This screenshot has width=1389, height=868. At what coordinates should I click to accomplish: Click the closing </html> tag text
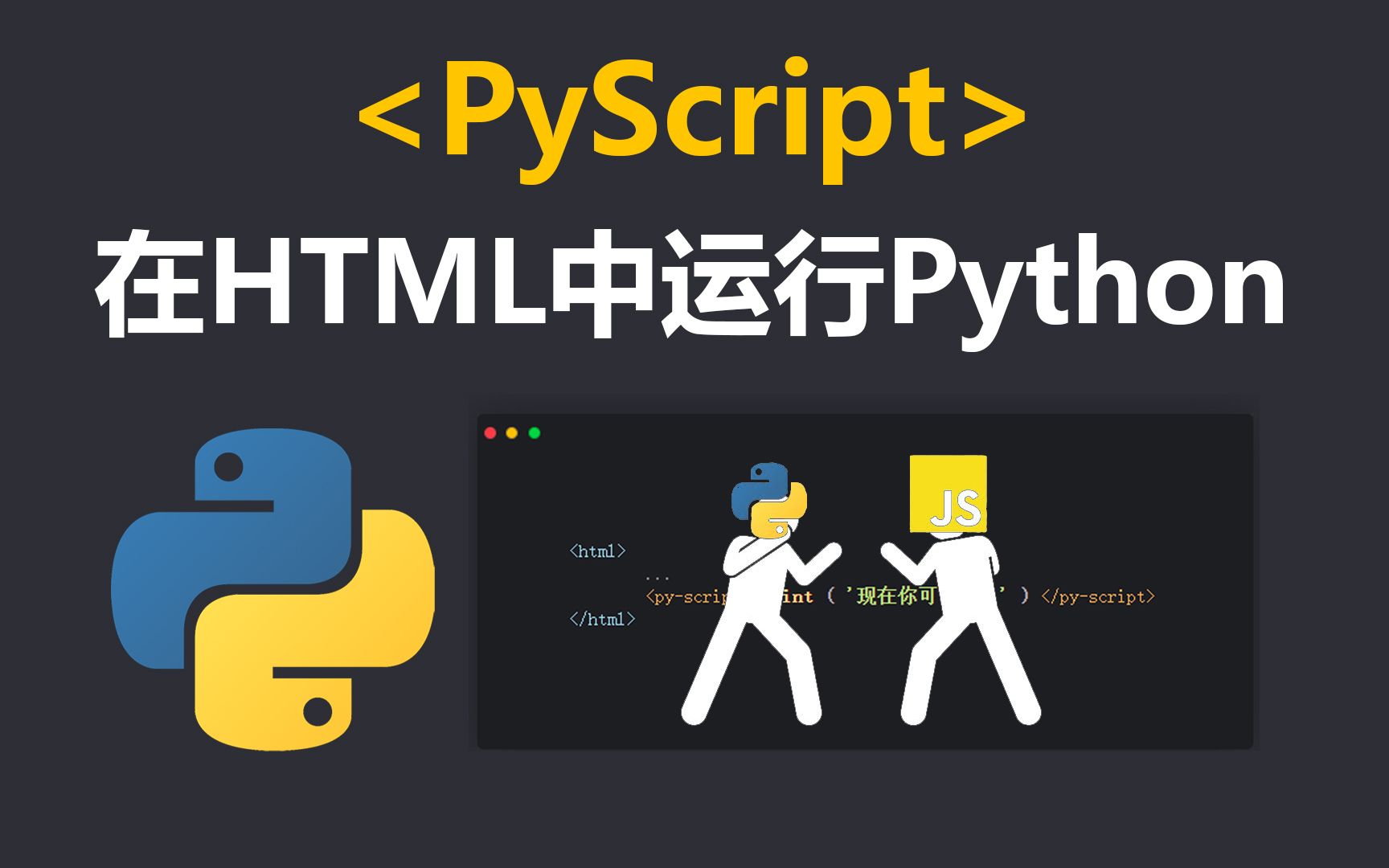point(602,619)
